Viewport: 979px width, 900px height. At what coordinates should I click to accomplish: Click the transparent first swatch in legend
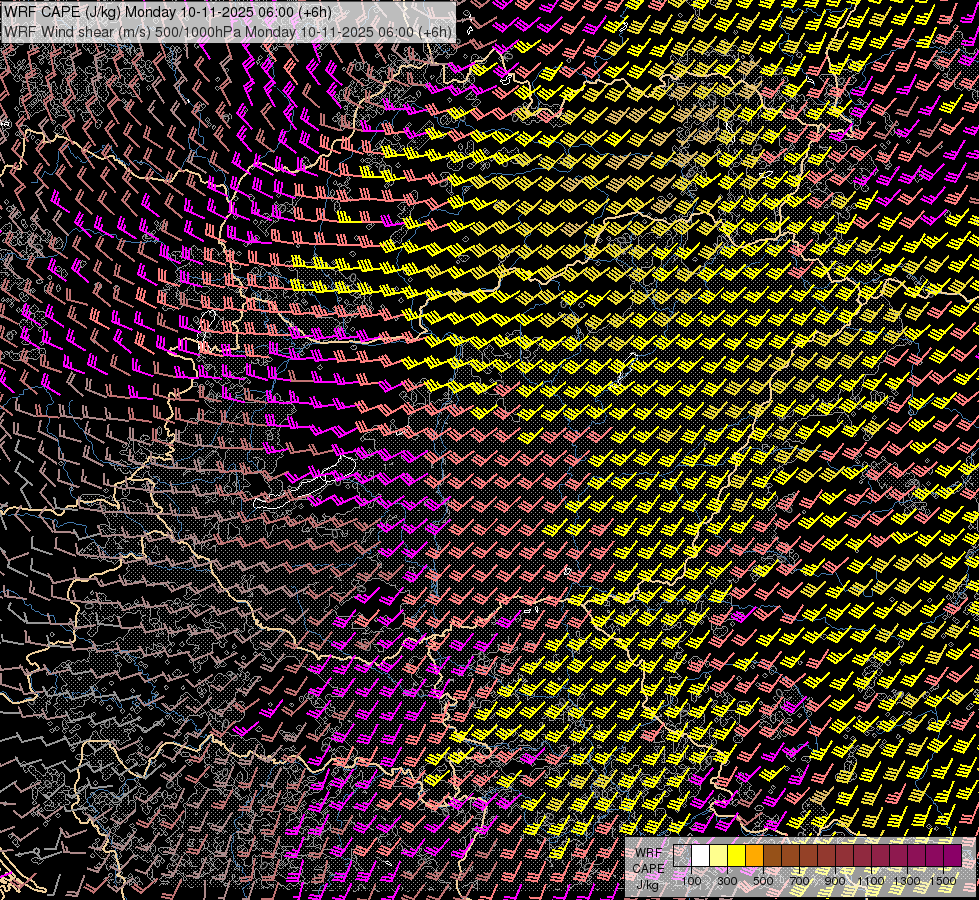click(682, 856)
